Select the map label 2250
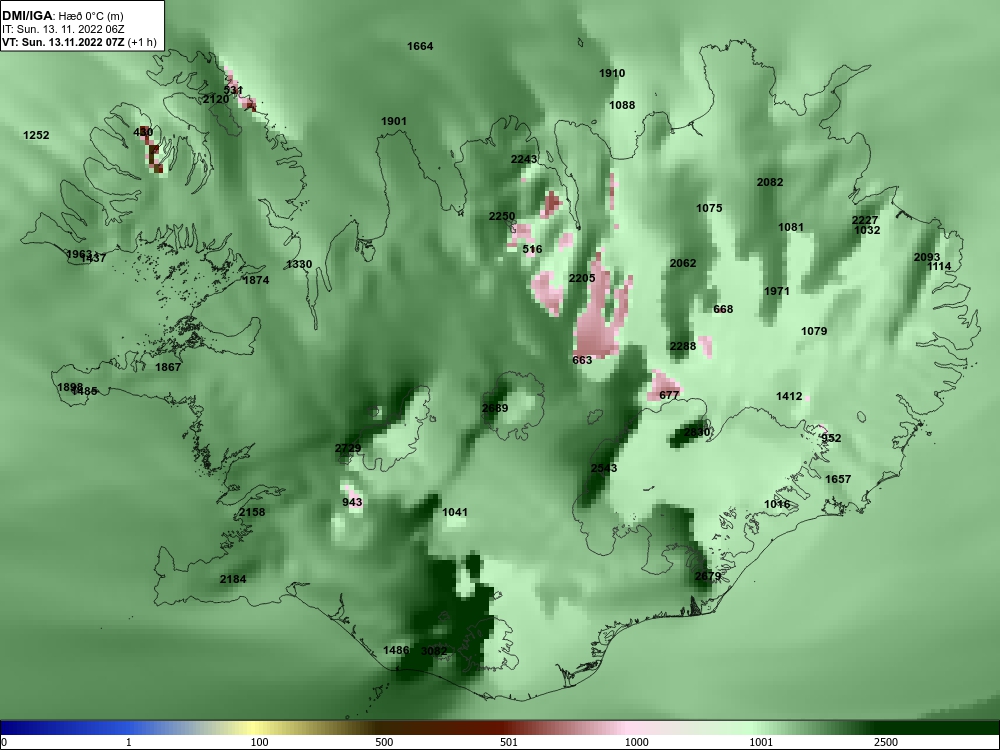Viewport: 1000px width, 750px height. (x=502, y=216)
